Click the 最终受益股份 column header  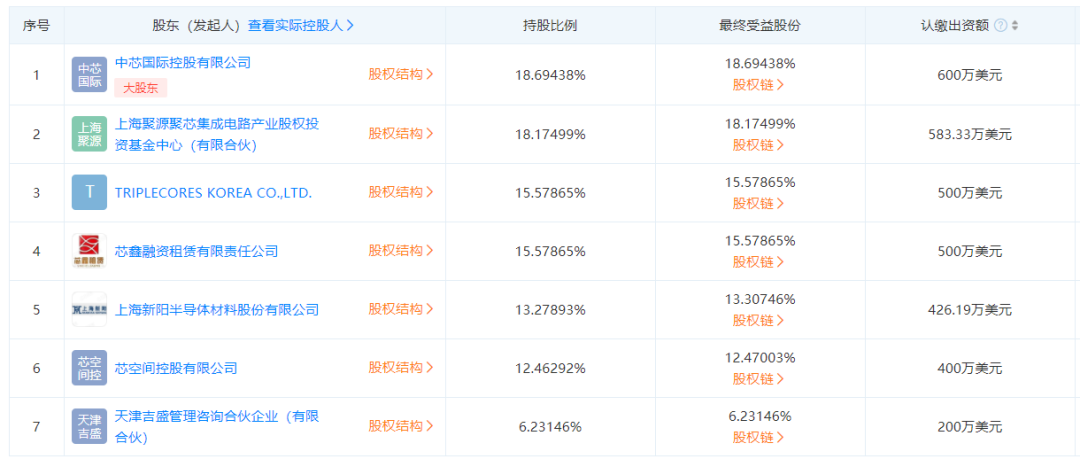760,26
